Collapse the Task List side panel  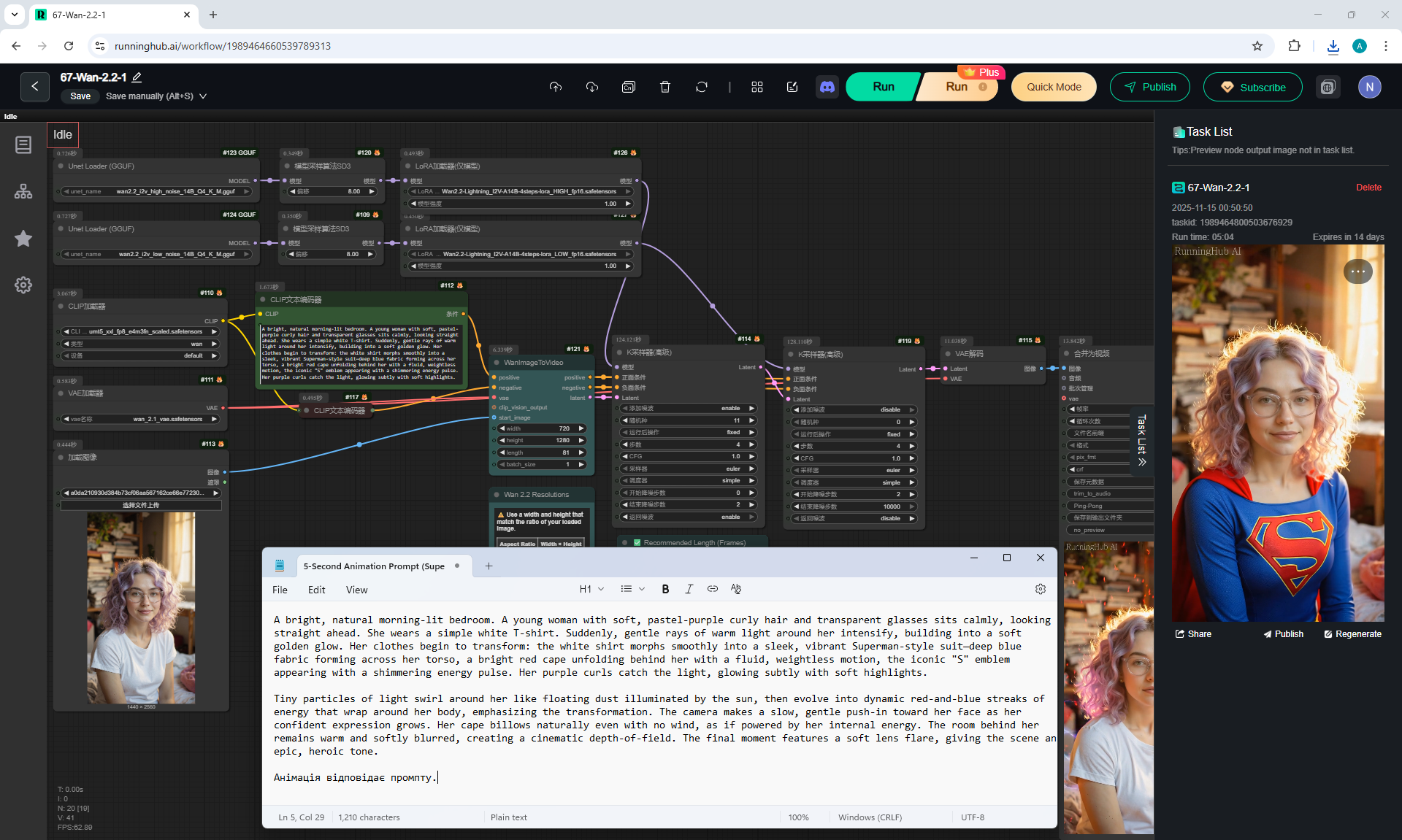[x=1142, y=440]
